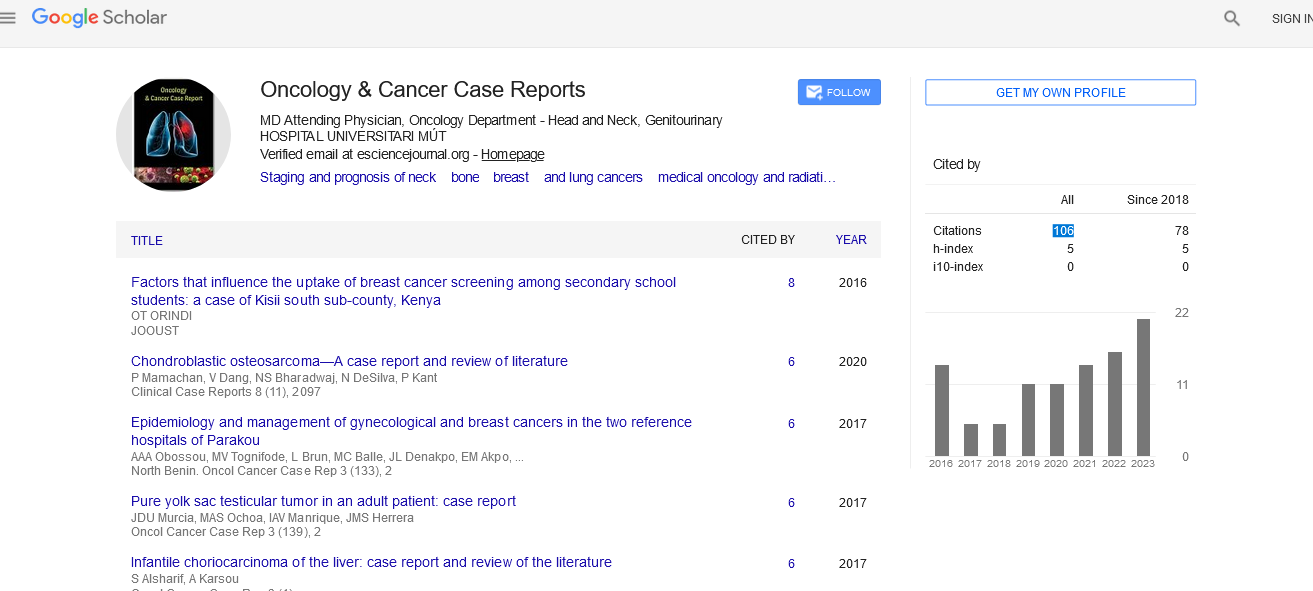
Task: Sort articles by Year column header
Action: tap(851, 240)
